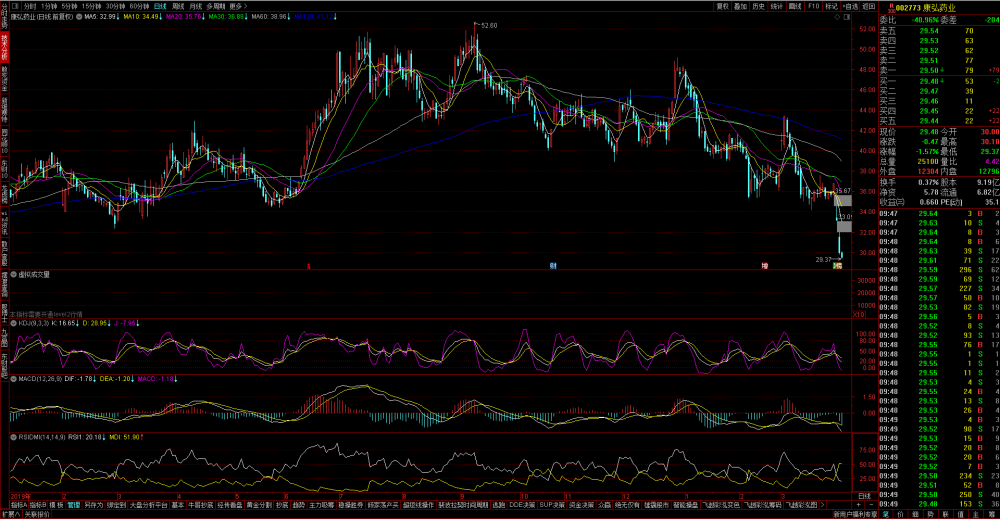Open the 历史 history button
Image resolution: width=1000 pixels, height=520 pixels.
(758, 6)
